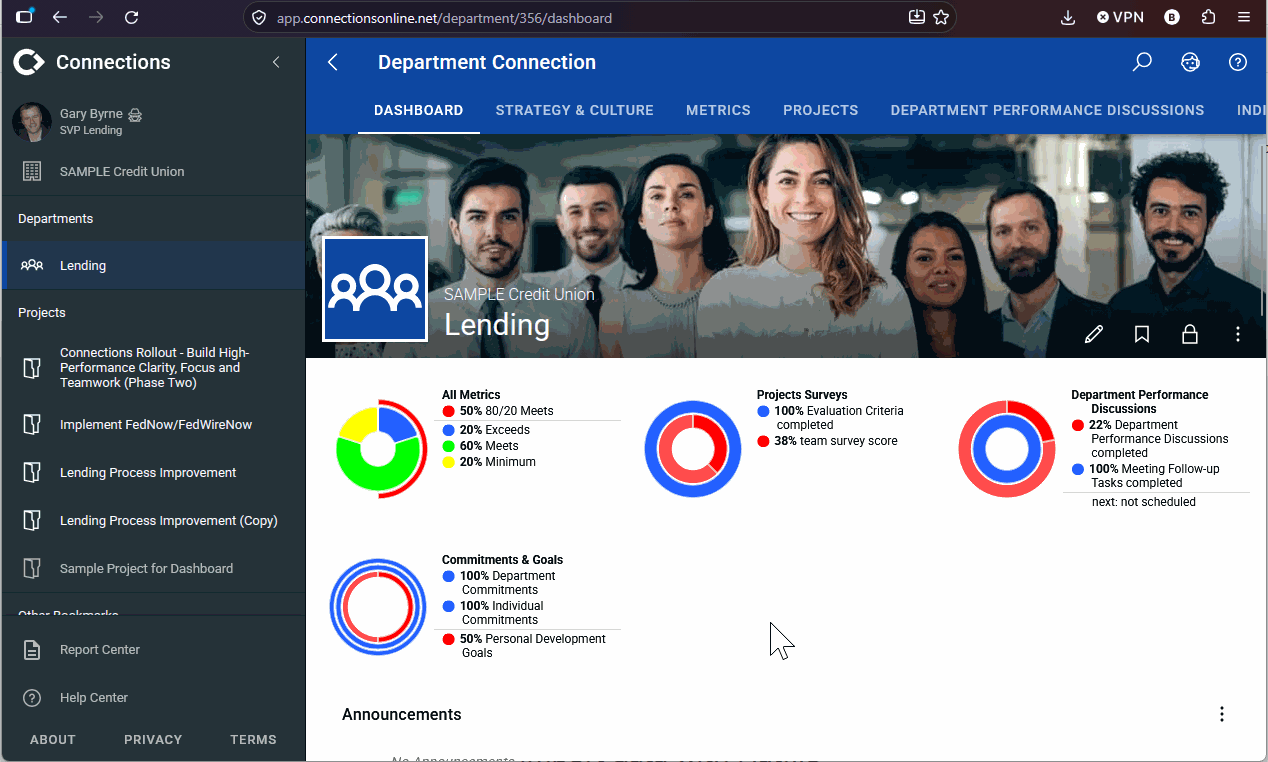The image size is (1268, 762).
Task: Open the PRIVACY footer link
Action: tap(153, 740)
